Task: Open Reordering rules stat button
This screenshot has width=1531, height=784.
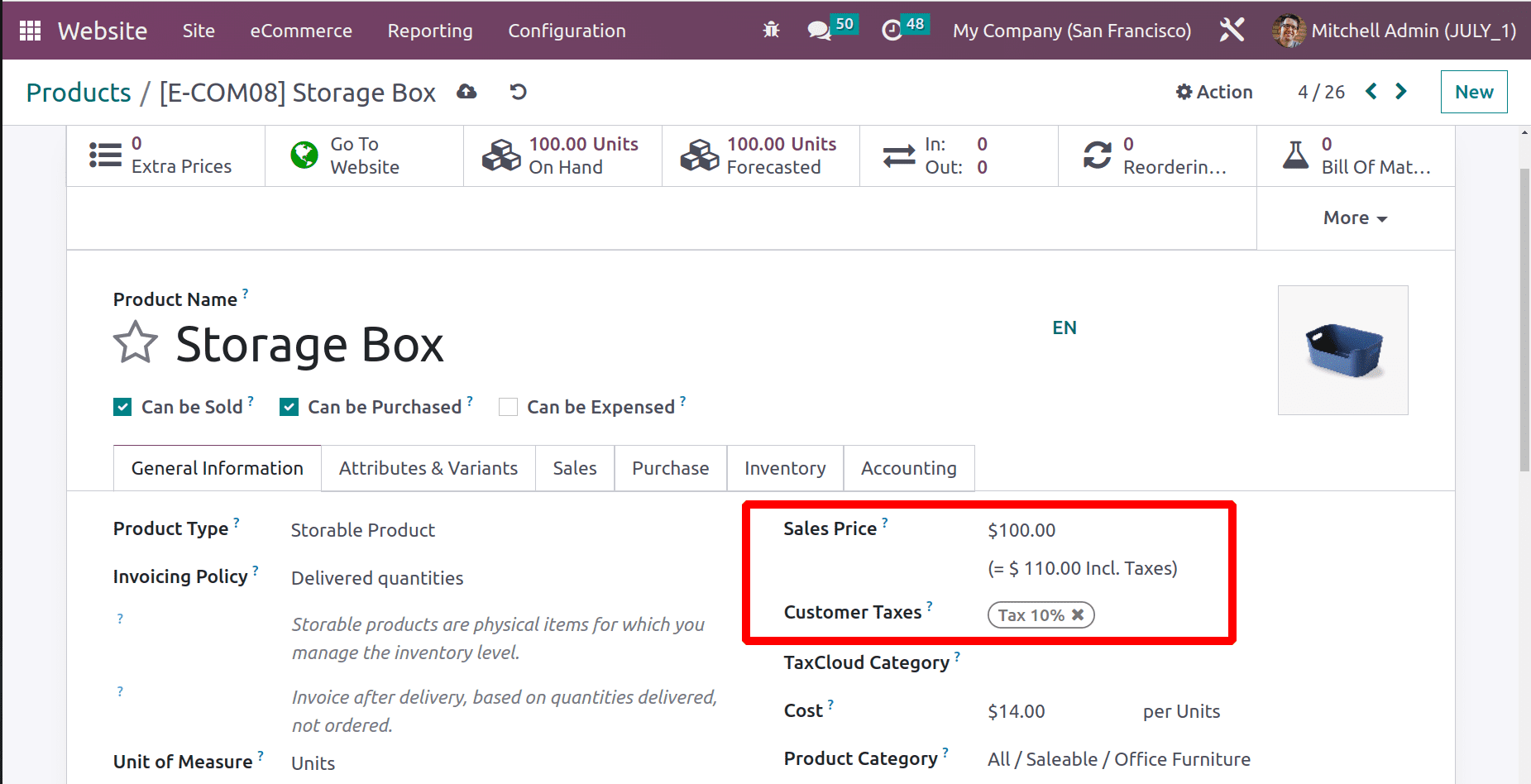Action: 1158,155
